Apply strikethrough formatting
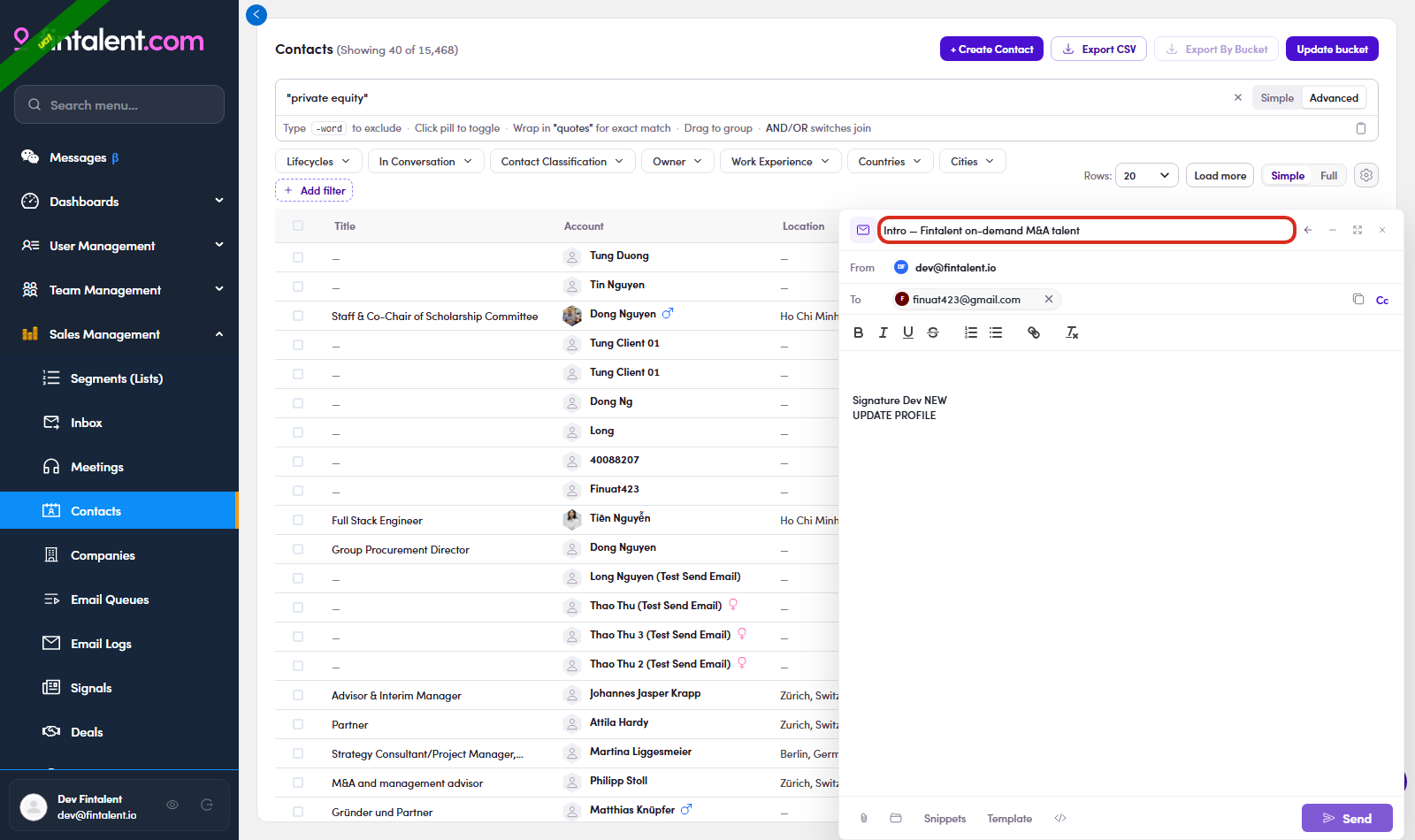Viewport: 1415px width, 840px height. [x=933, y=332]
